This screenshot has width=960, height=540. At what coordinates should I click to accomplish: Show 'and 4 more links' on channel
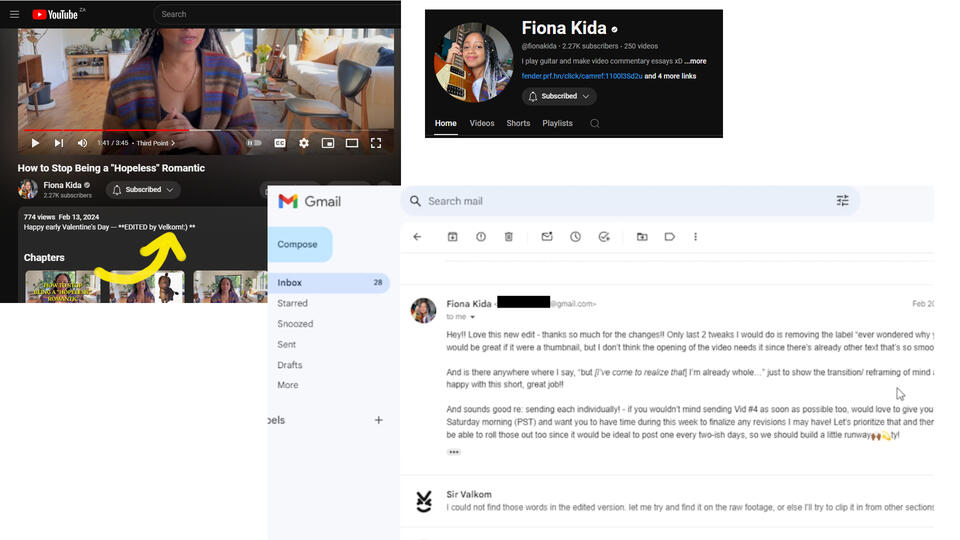tap(670, 77)
